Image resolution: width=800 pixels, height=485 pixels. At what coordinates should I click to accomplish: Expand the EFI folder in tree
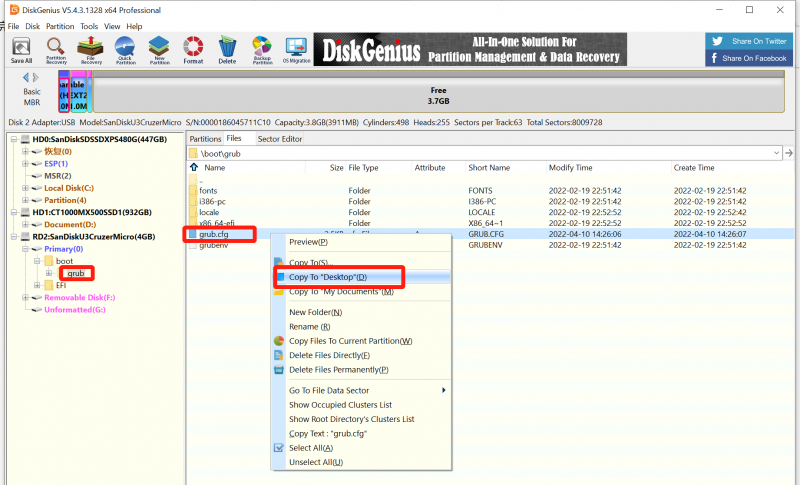(37, 285)
